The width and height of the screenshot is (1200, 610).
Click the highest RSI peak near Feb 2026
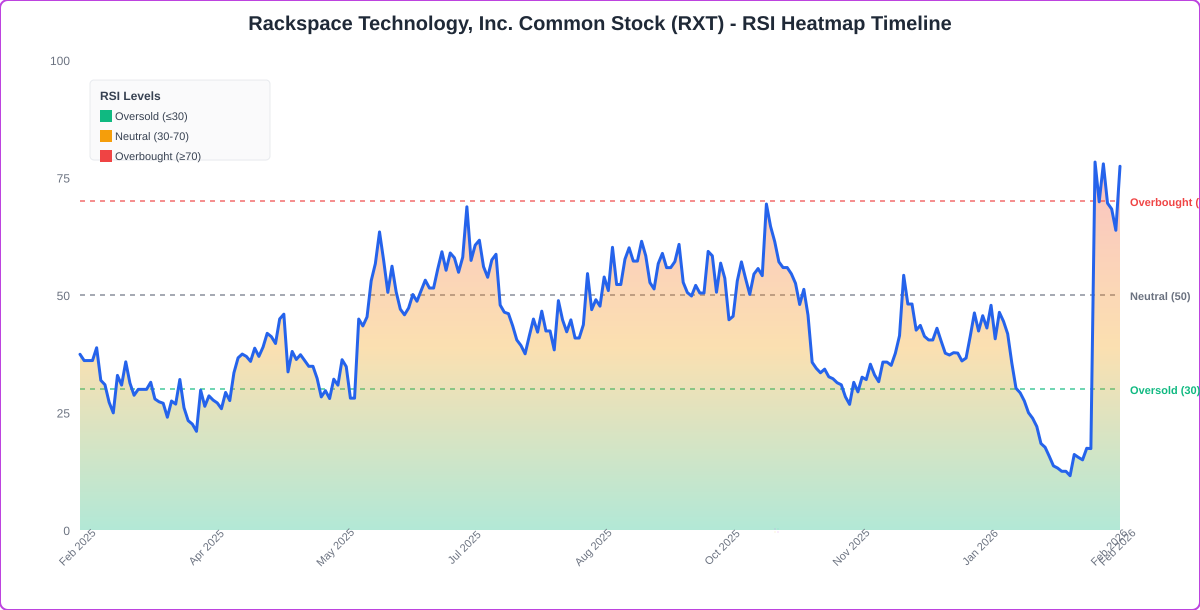pyautogui.click(x=1095, y=163)
